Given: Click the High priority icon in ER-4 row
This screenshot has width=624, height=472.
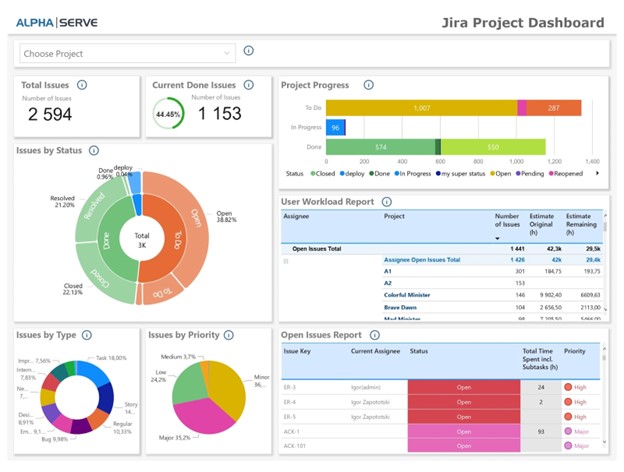Looking at the screenshot, I should point(568,402).
